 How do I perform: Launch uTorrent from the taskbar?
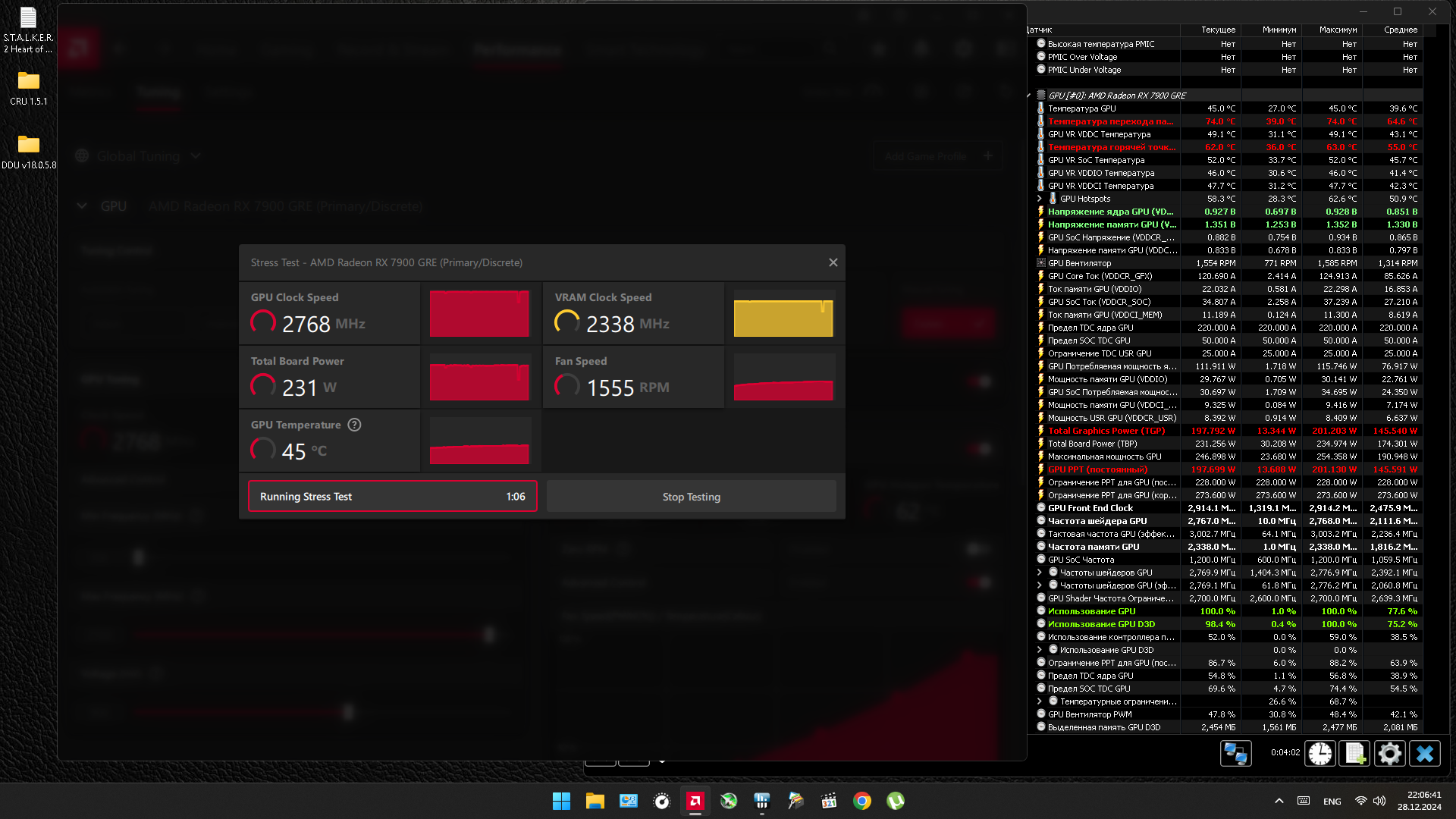coord(896,801)
